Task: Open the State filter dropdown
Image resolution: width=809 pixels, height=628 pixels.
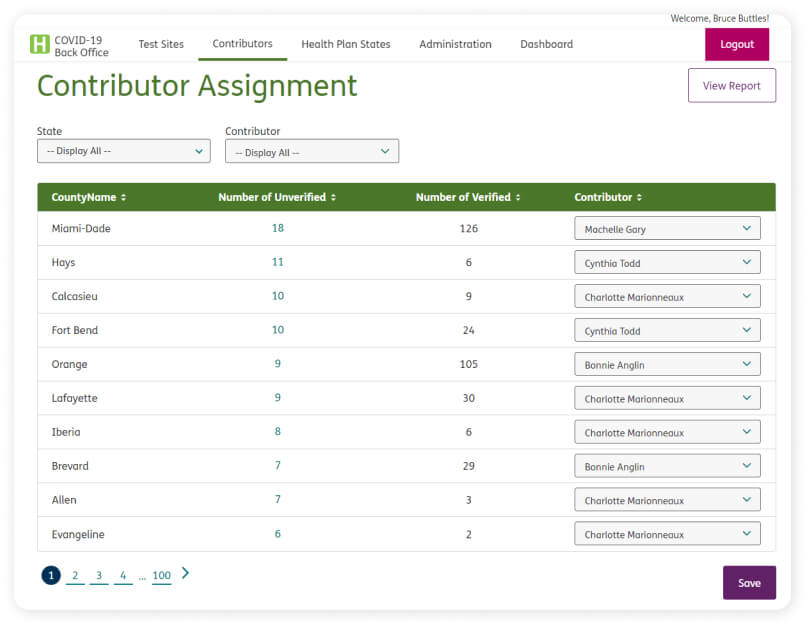Action: (x=123, y=151)
